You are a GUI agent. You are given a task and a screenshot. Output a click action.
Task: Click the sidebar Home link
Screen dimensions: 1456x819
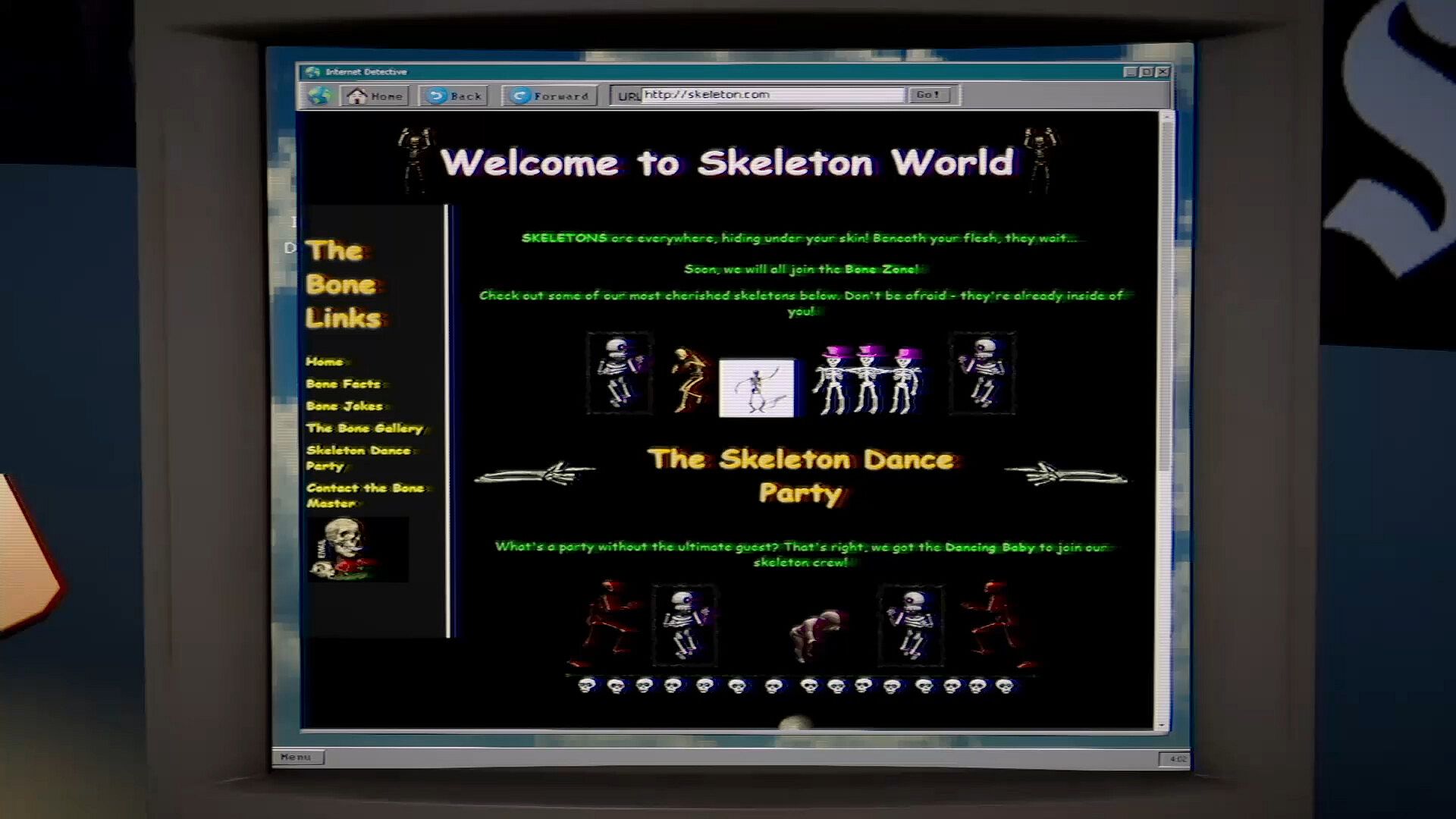(x=325, y=362)
